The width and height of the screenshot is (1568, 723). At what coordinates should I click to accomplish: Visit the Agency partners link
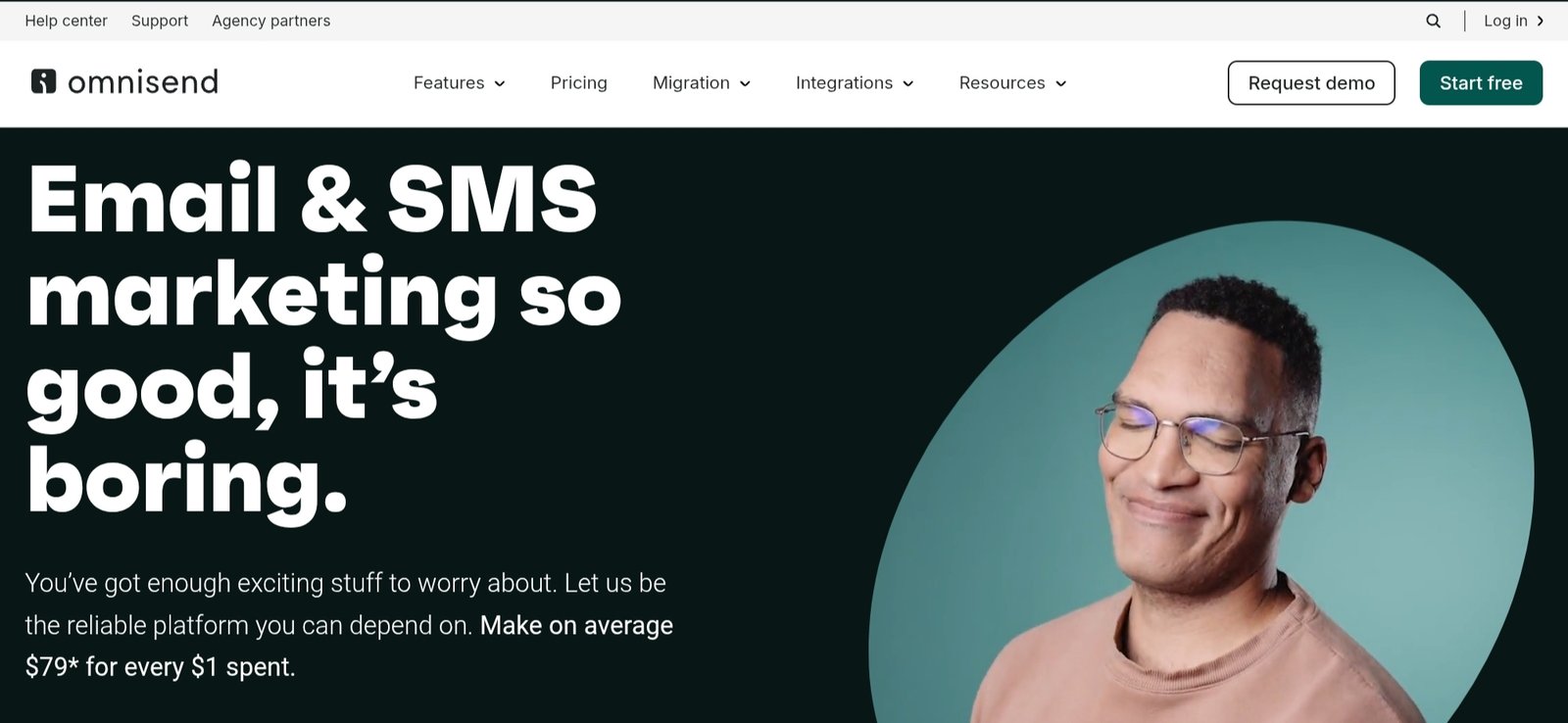[x=271, y=21]
